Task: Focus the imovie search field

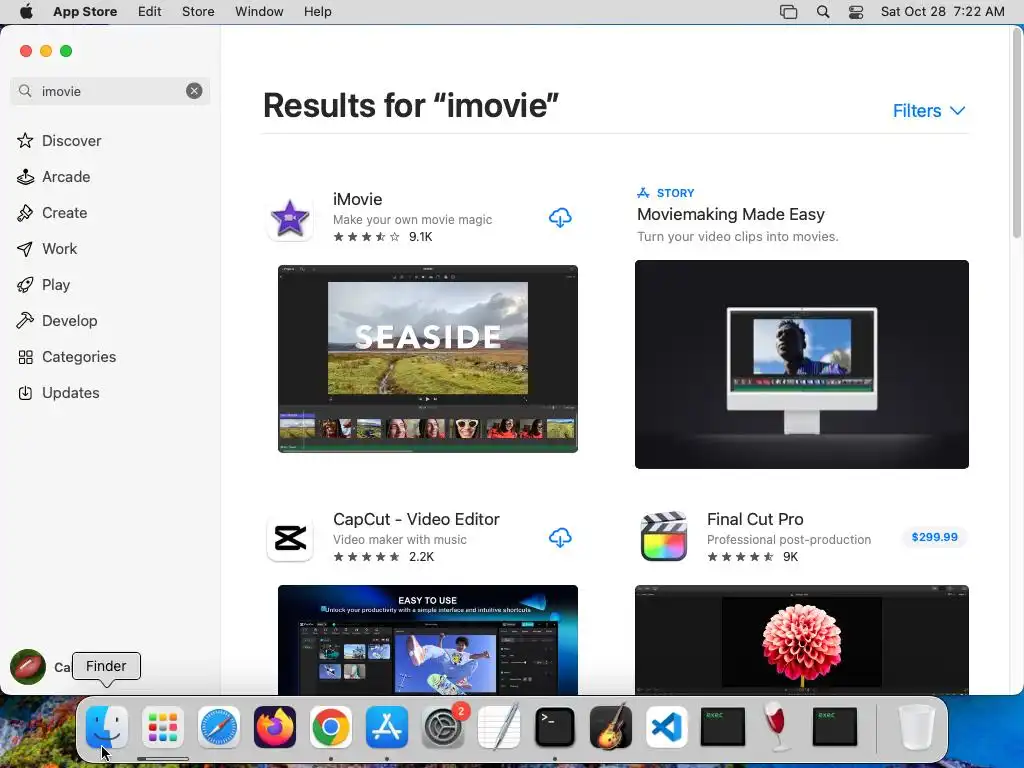Action: 110,91
